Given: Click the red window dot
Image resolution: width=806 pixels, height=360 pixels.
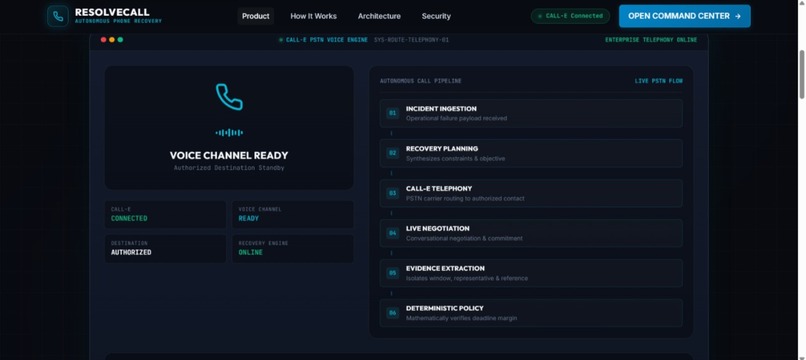Looking at the screenshot, I should pos(103,40).
